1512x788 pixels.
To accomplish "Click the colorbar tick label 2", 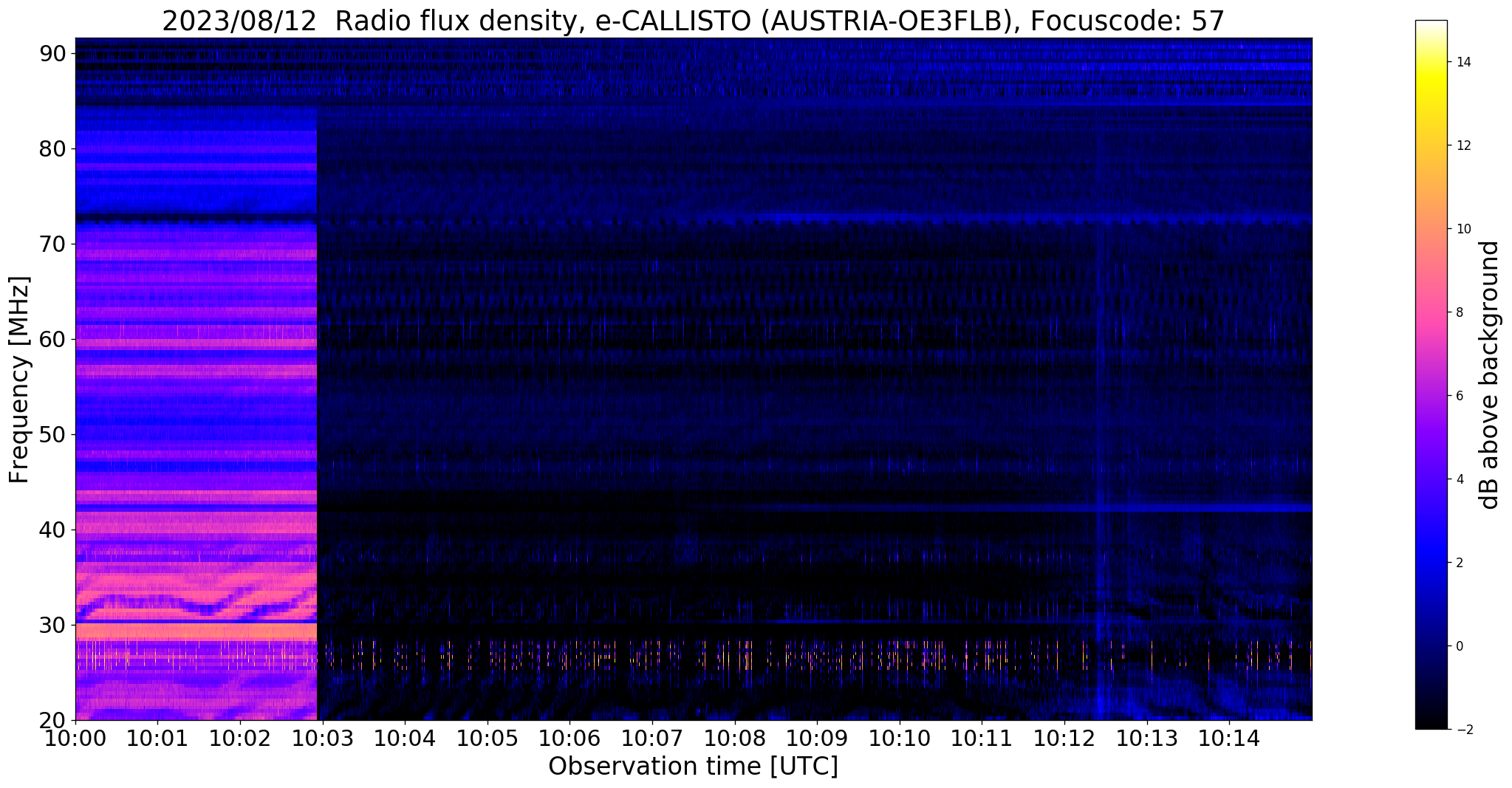I will point(1458,563).
